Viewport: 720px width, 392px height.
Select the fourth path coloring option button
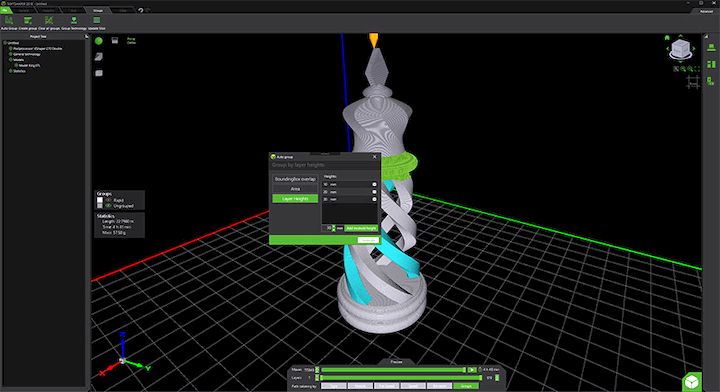pyautogui.click(x=413, y=386)
